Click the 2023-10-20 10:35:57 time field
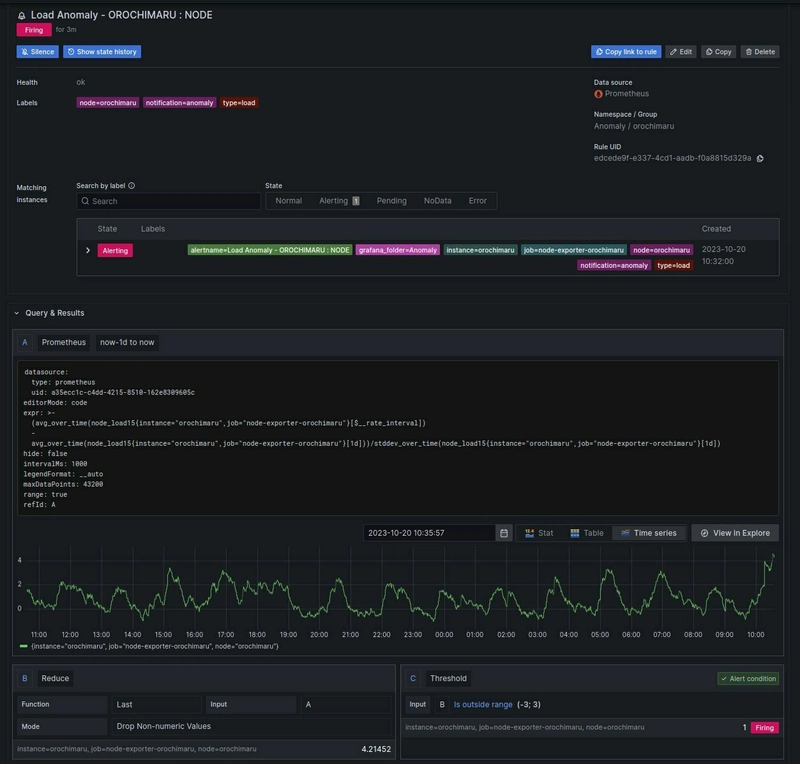 [429, 533]
